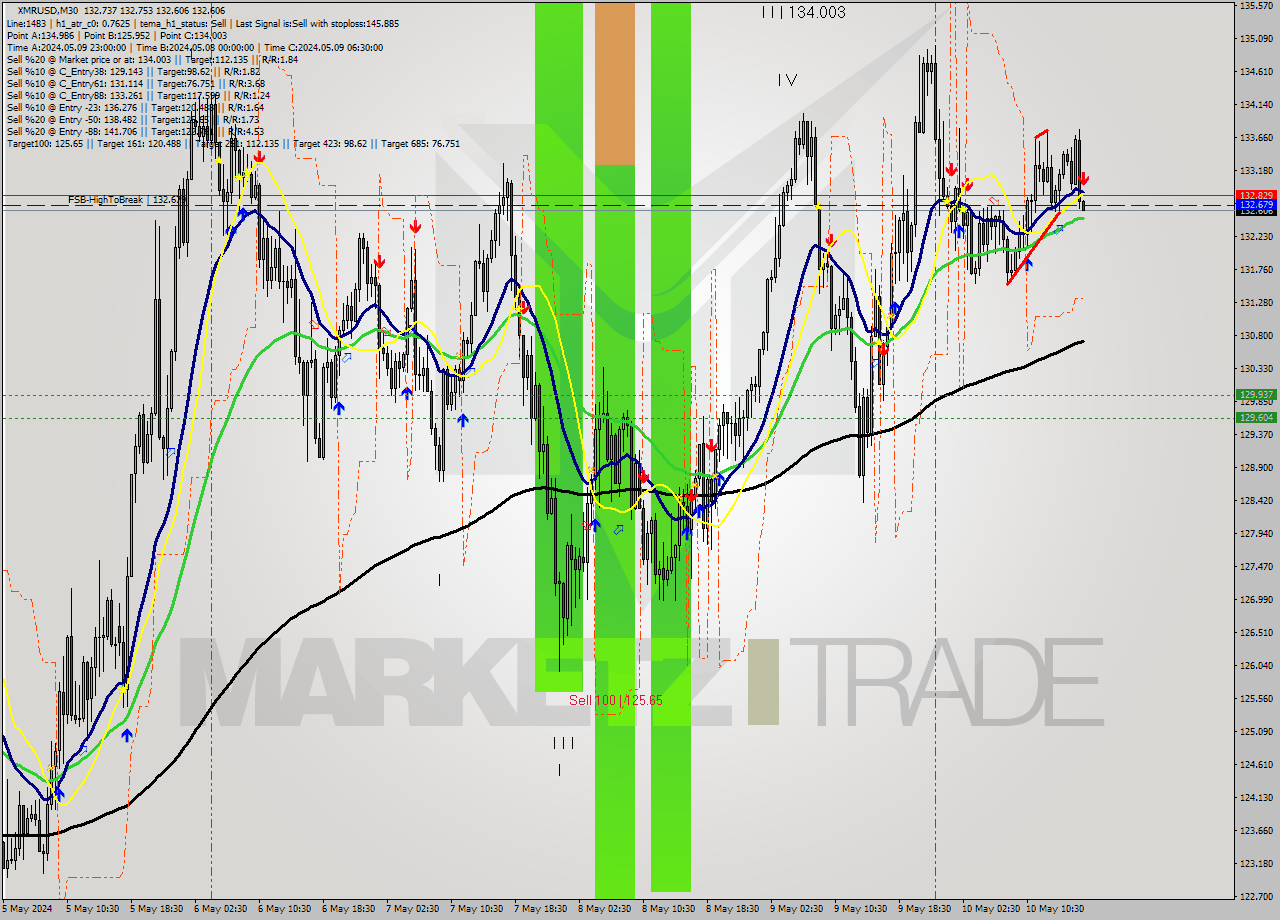Click the '9 May 02:30' time axis label
The height and width of the screenshot is (920, 1280).
point(796,909)
